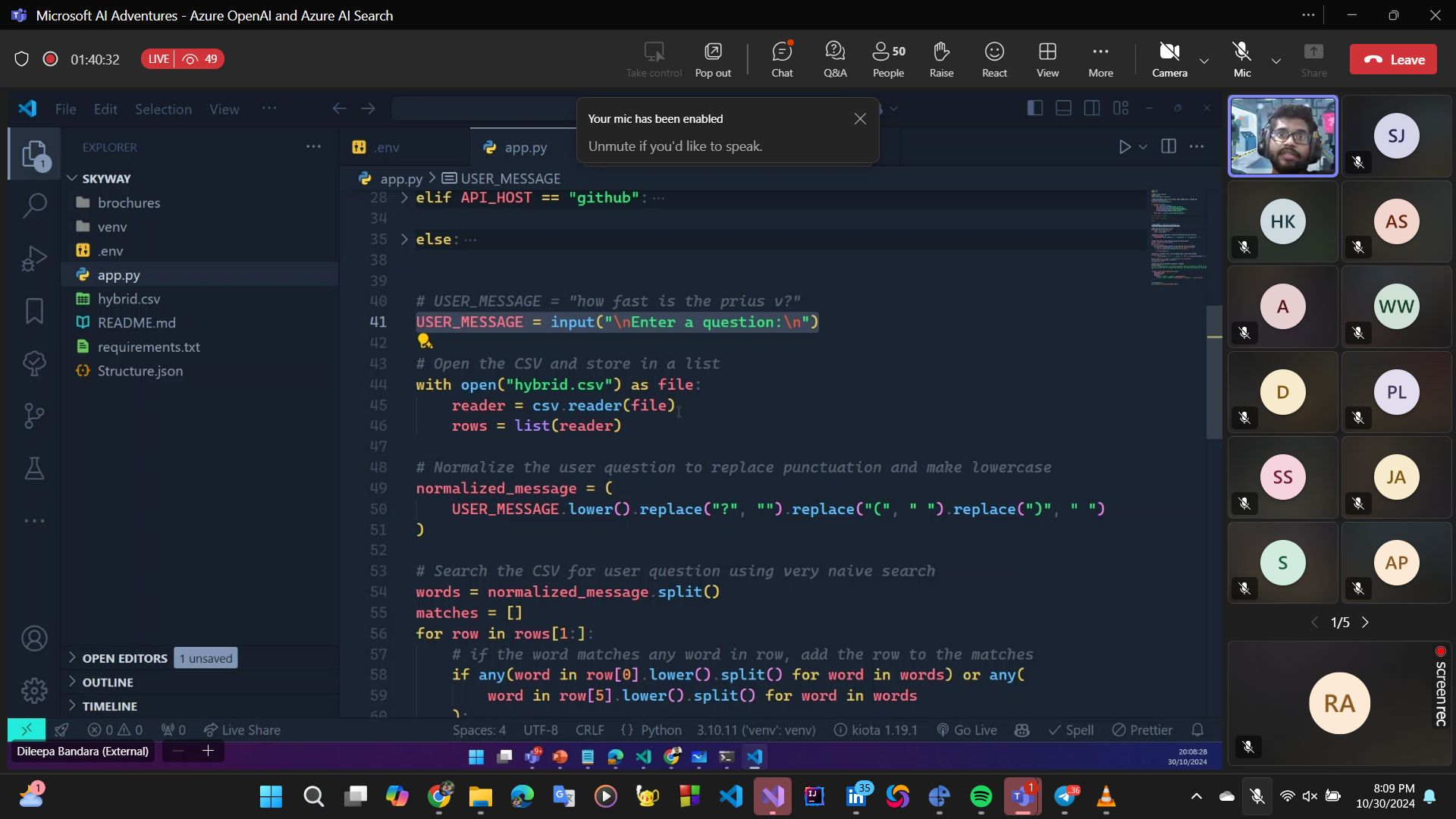Open the Accounts menu in VS Code
1456x819 pixels.
click(34, 639)
